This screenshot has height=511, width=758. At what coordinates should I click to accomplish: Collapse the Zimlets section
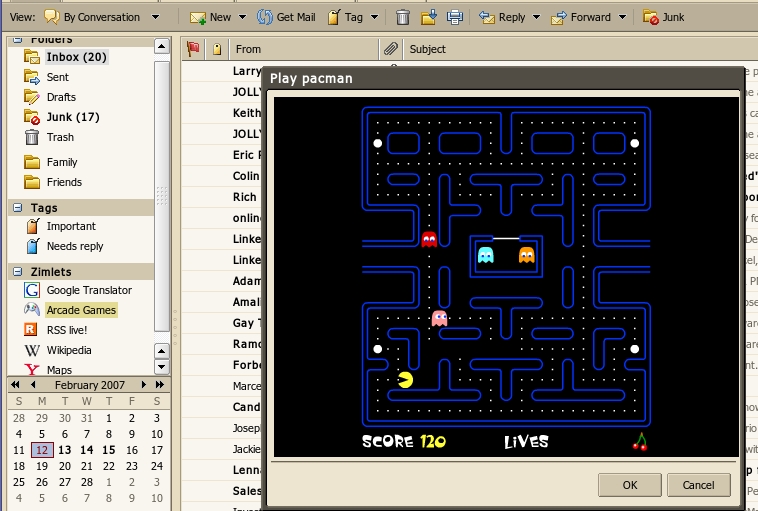[18, 272]
